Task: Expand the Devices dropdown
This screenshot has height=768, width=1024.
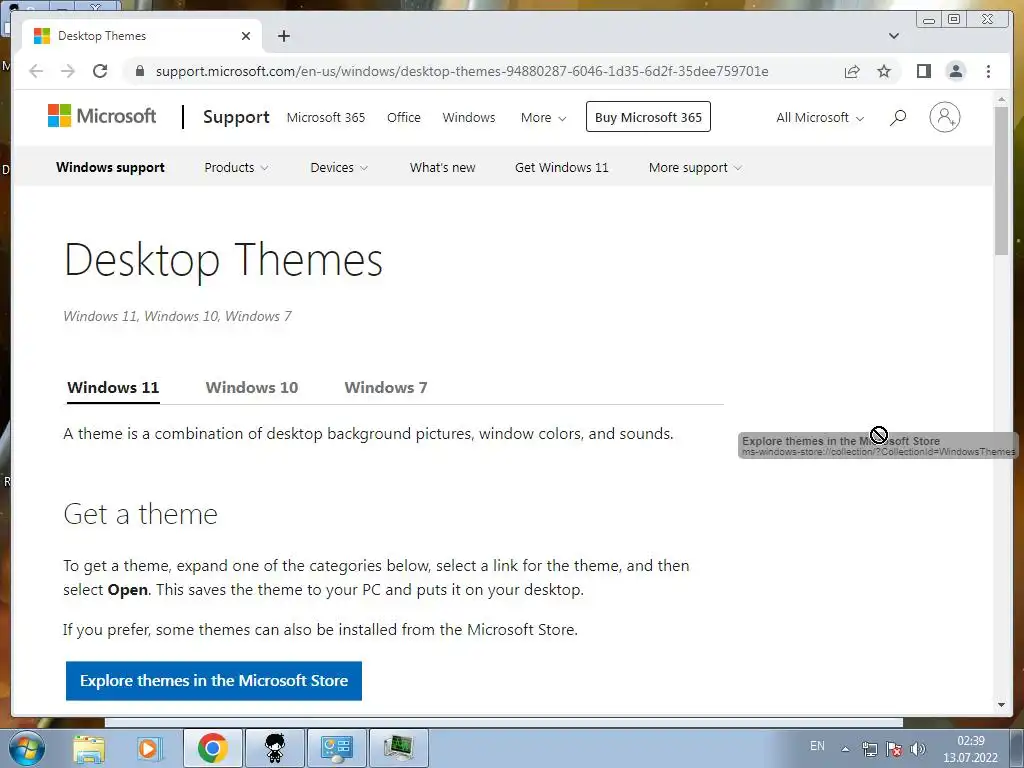Action: (339, 167)
